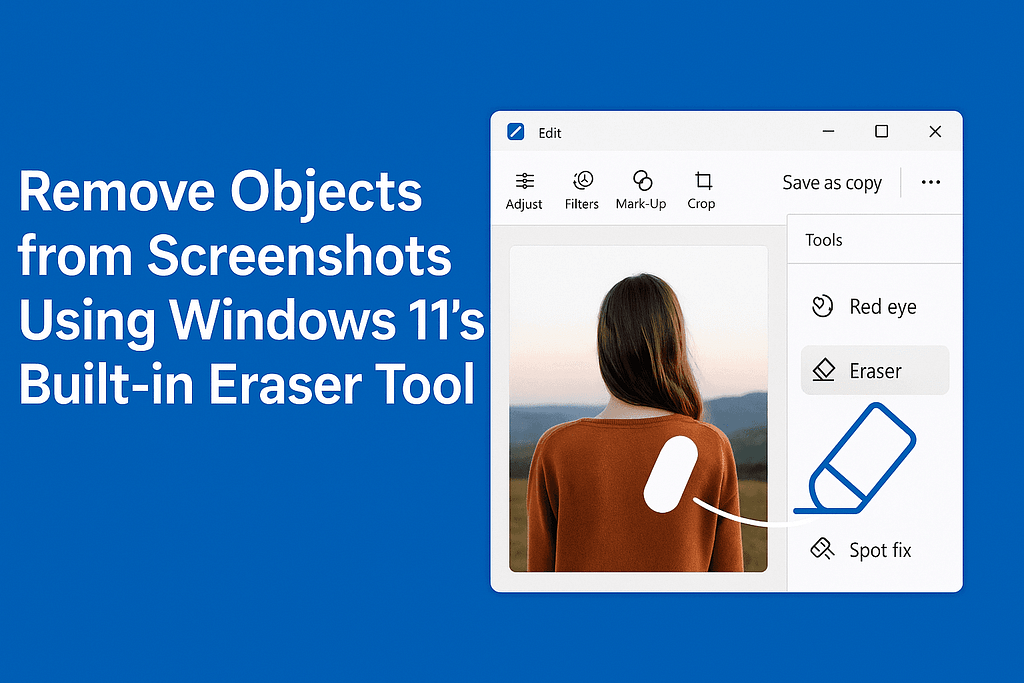Click the white erased patch on sweater
The image size is (1024, 683).
coord(670,474)
